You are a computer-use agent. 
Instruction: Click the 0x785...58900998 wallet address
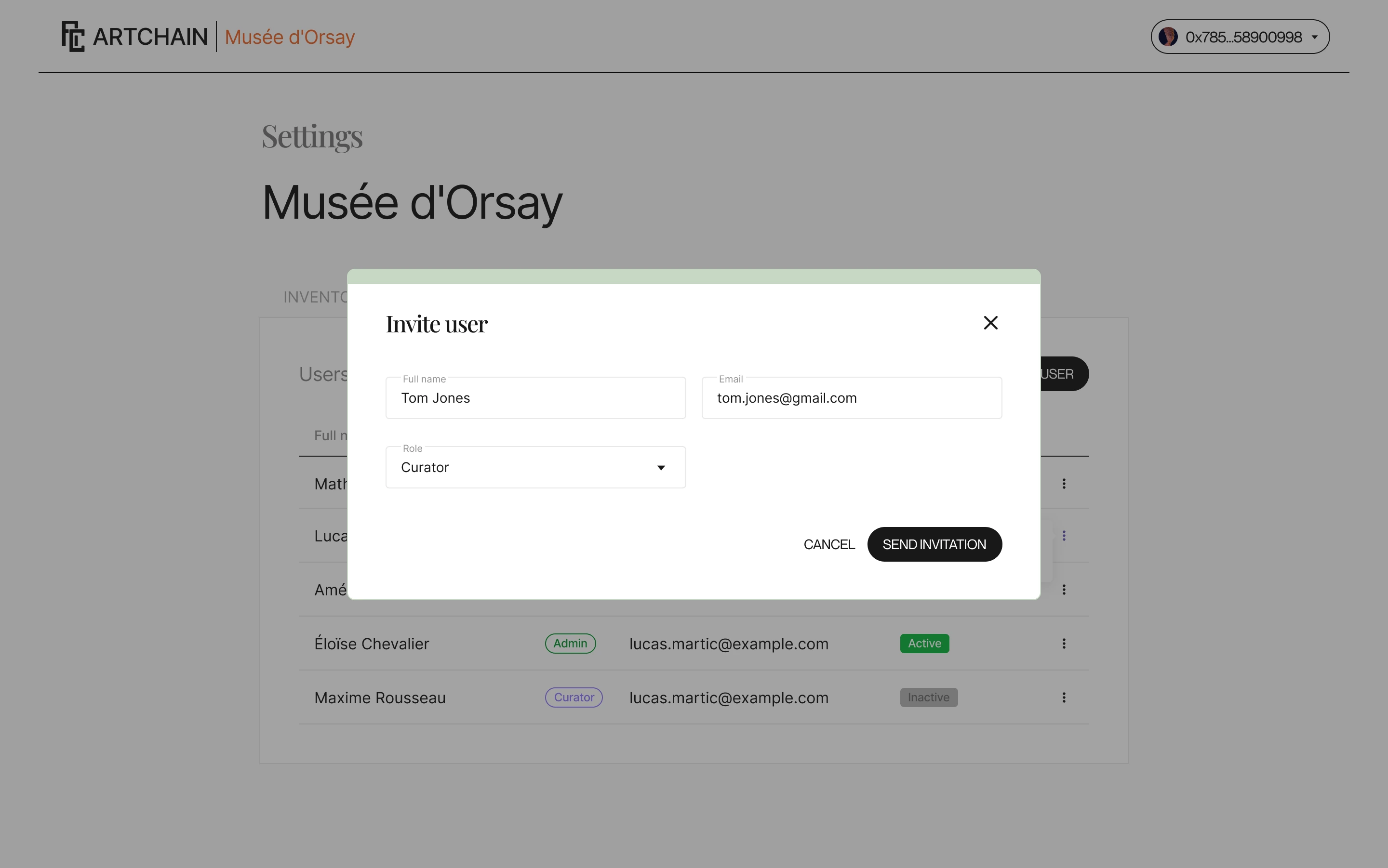pos(1243,37)
